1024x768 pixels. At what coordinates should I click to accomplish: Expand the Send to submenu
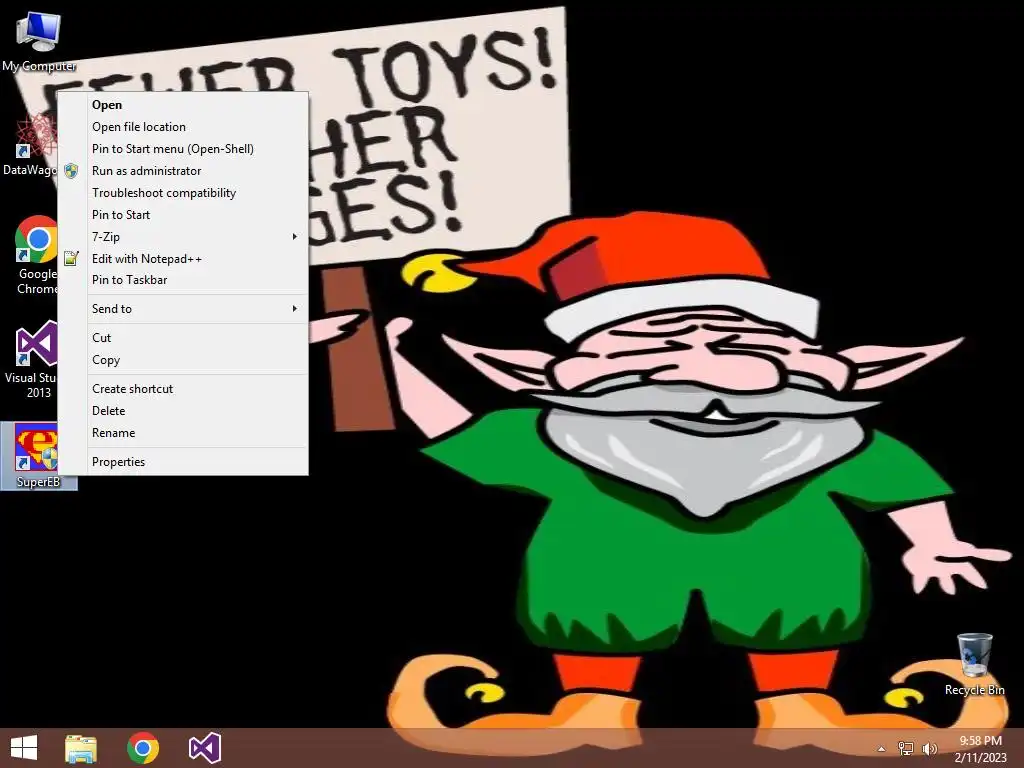coord(183,309)
